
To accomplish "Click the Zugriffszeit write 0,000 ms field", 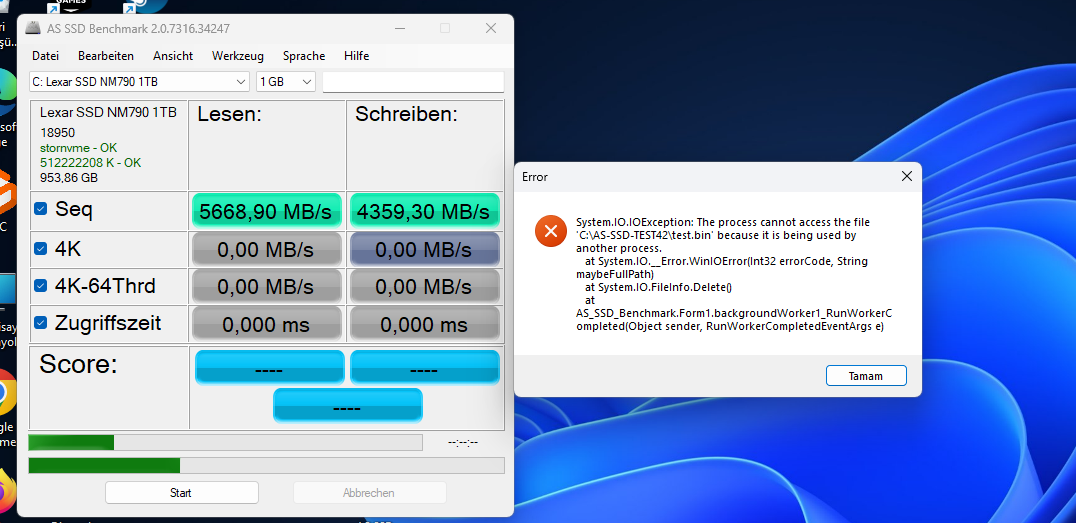I will pyautogui.click(x=425, y=324).
